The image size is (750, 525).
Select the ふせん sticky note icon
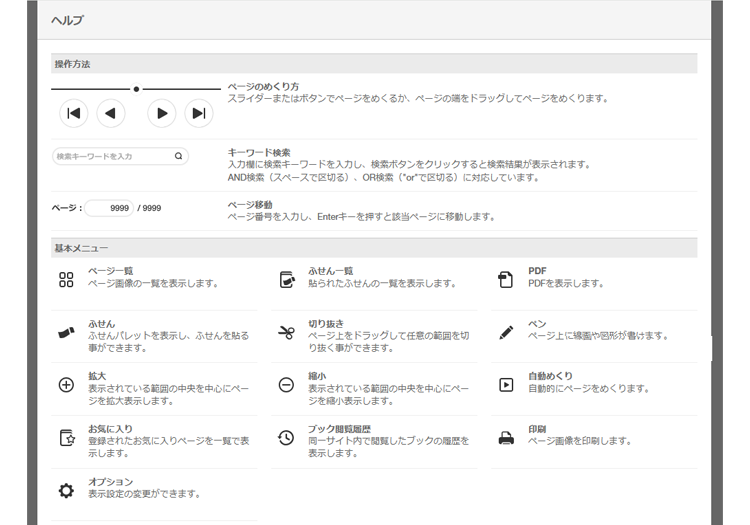click(66, 332)
